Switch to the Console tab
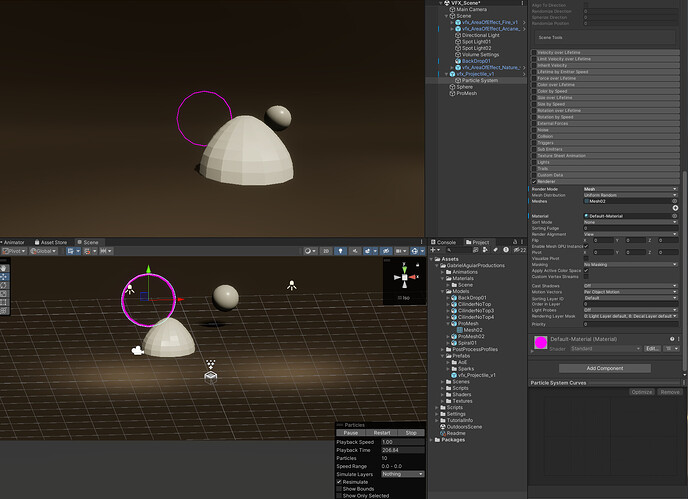The image size is (688, 499). [445, 242]
